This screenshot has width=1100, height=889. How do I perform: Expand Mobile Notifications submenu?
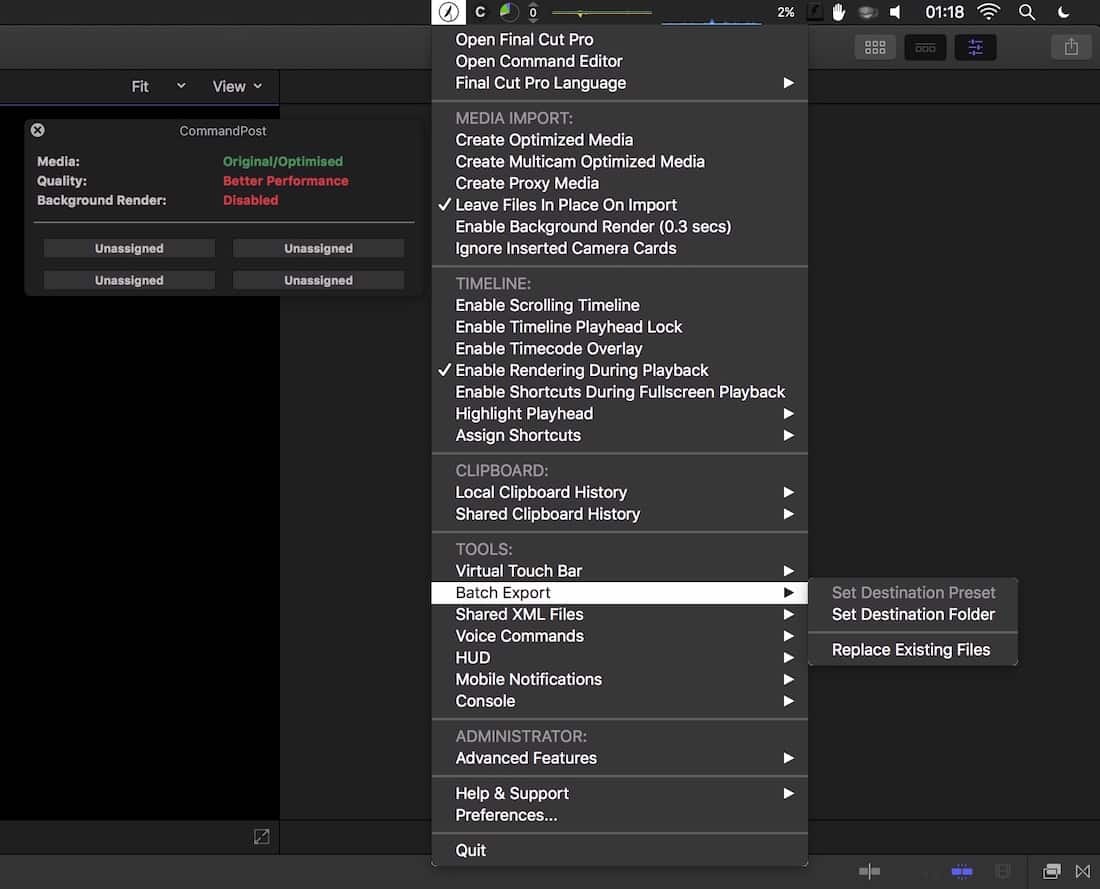pyautogui.click(x=619, y=680)
